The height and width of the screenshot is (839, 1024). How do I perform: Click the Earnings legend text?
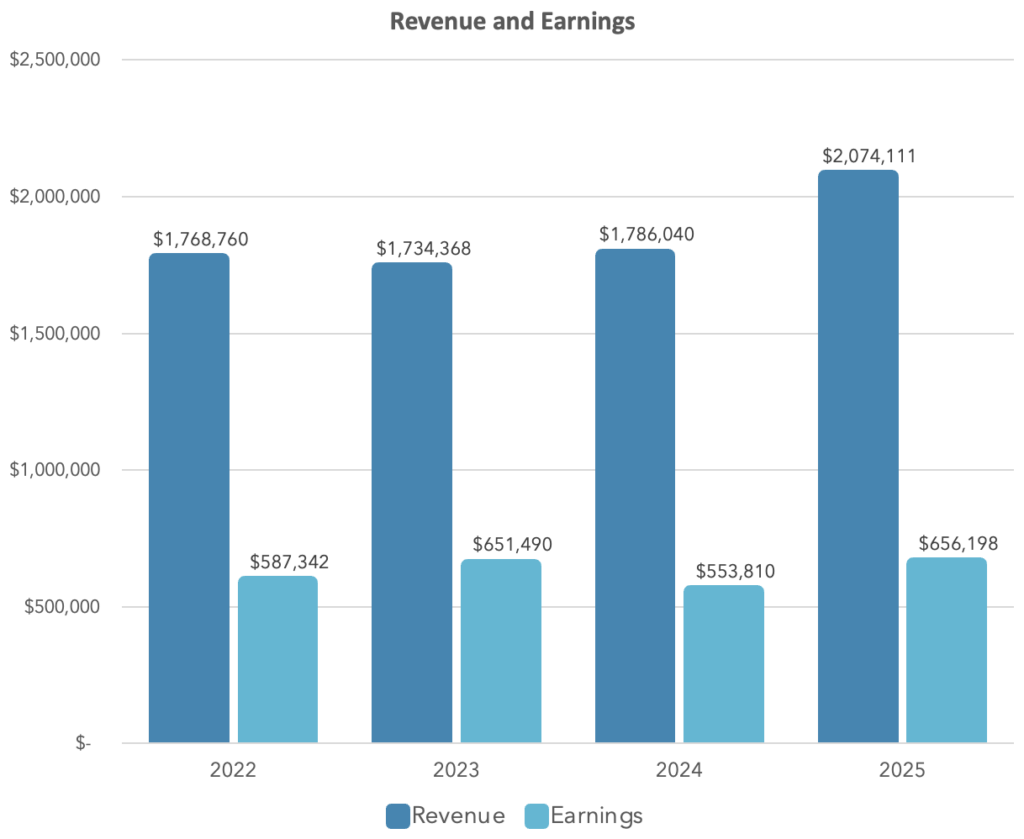point(596,816)
